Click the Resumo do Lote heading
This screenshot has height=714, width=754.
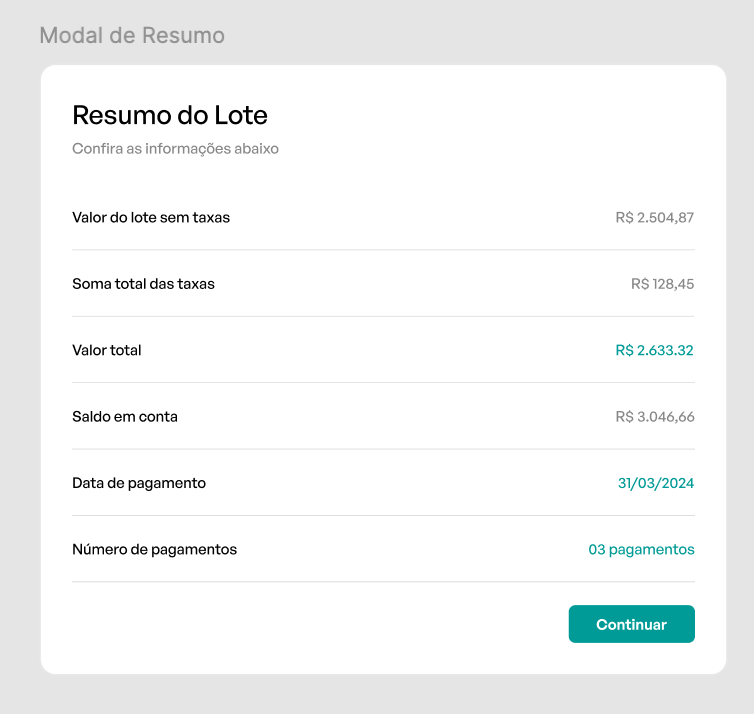[170, 115]
